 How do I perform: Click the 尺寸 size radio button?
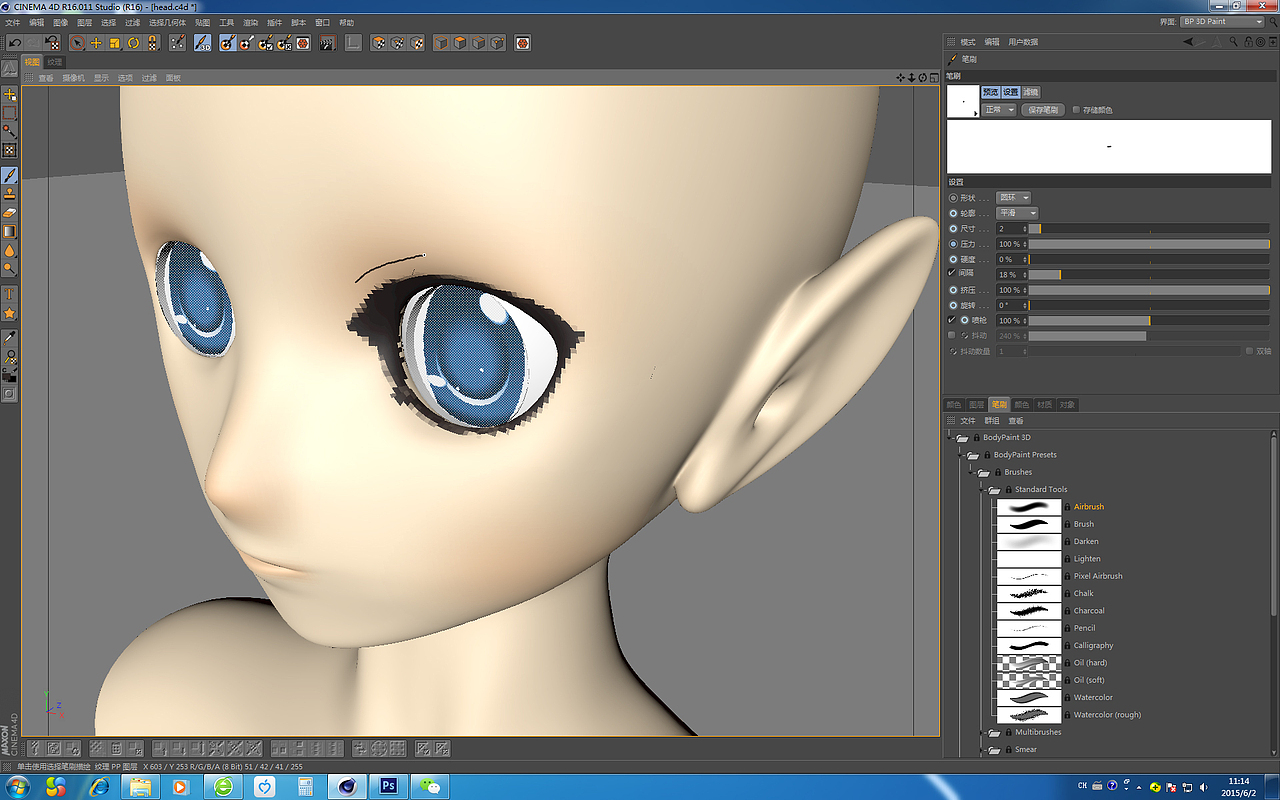953,228
